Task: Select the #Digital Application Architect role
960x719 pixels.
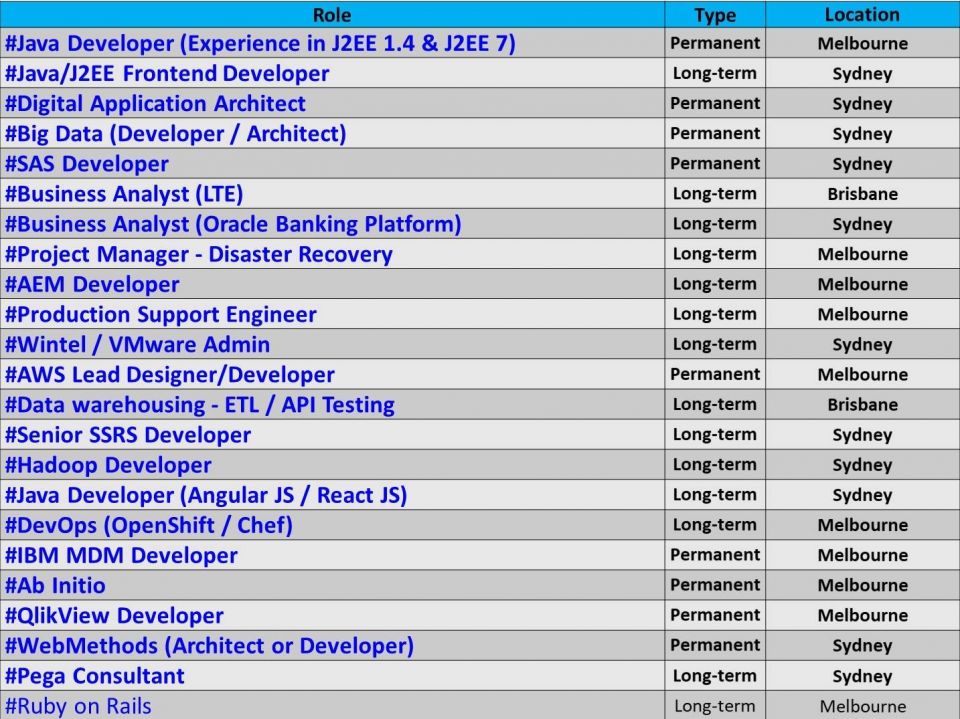Action: [156, 104]
